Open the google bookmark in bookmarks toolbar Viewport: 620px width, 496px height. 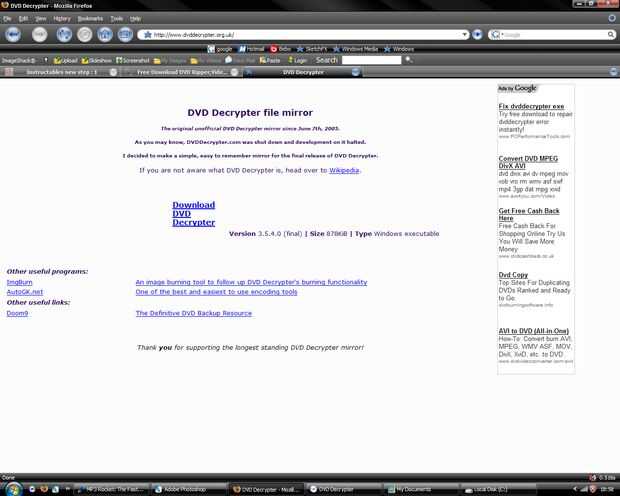[220, 49]
